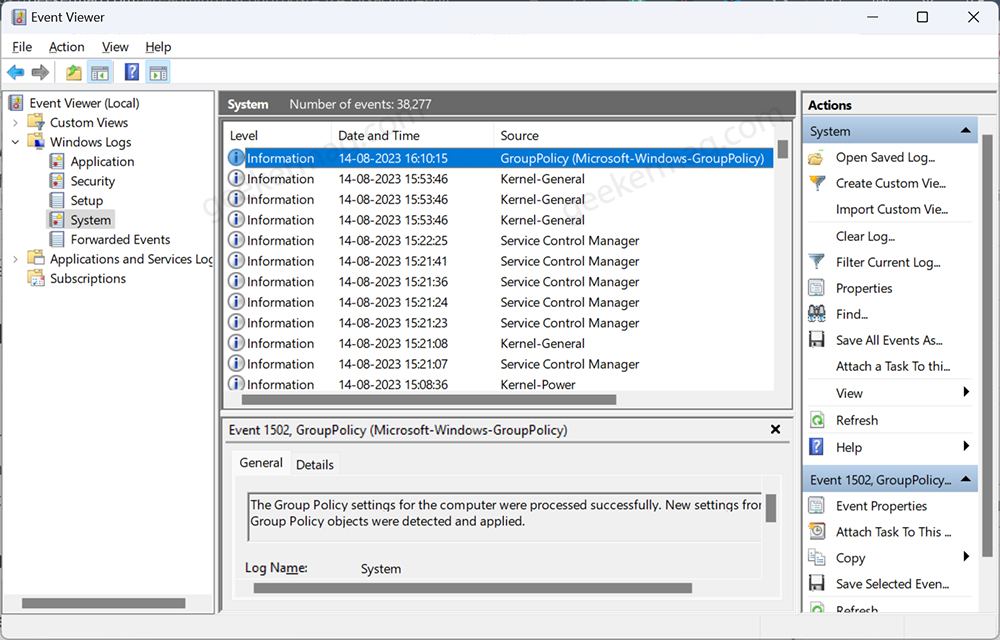Viewport: 1000px width, 640px height.
Task: Click the Find binoculars icon
Action: tap(816, 314)
